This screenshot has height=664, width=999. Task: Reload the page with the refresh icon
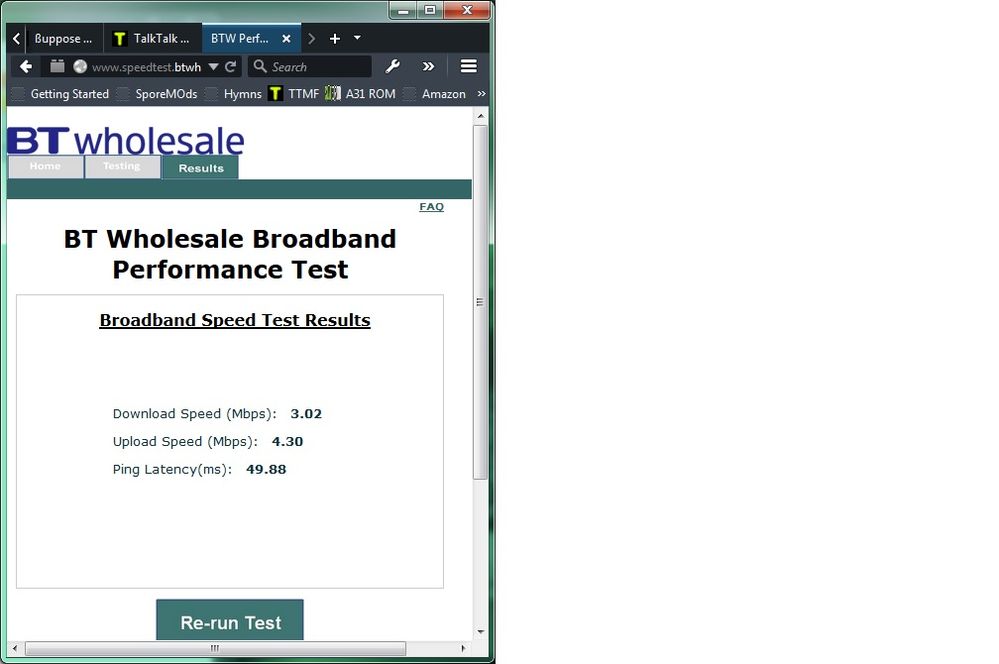coord(231,66)
